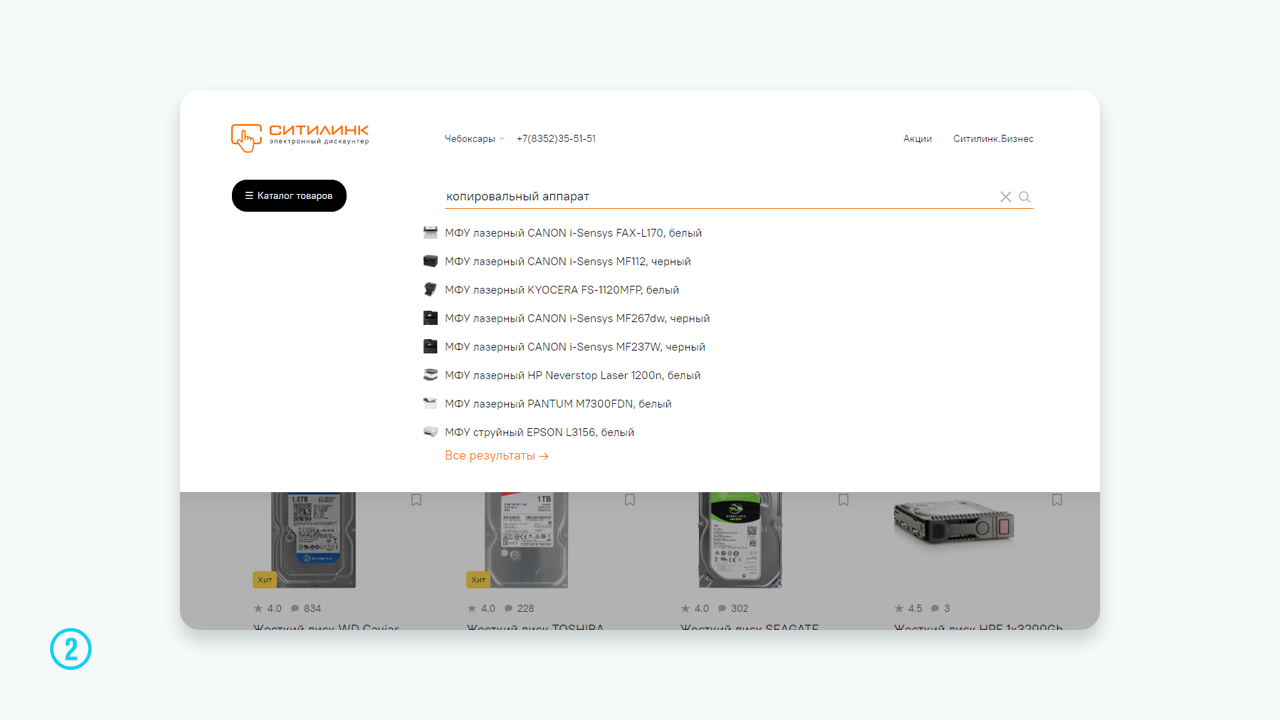The height and width of the screenshot is (720, 1280).
Task: Select suggestion KYOCERA FS-1120MFP, белый
Action: tap(562, 290)
